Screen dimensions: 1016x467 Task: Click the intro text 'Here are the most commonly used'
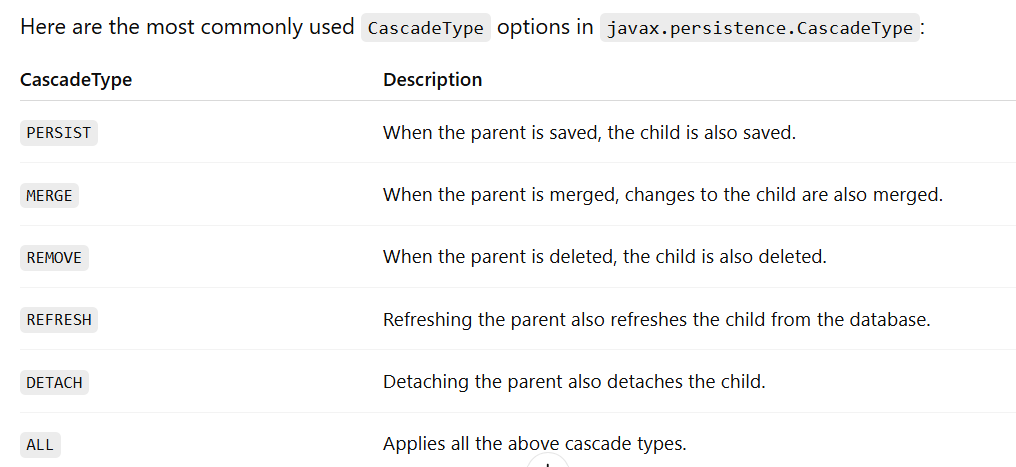(187, 27)
